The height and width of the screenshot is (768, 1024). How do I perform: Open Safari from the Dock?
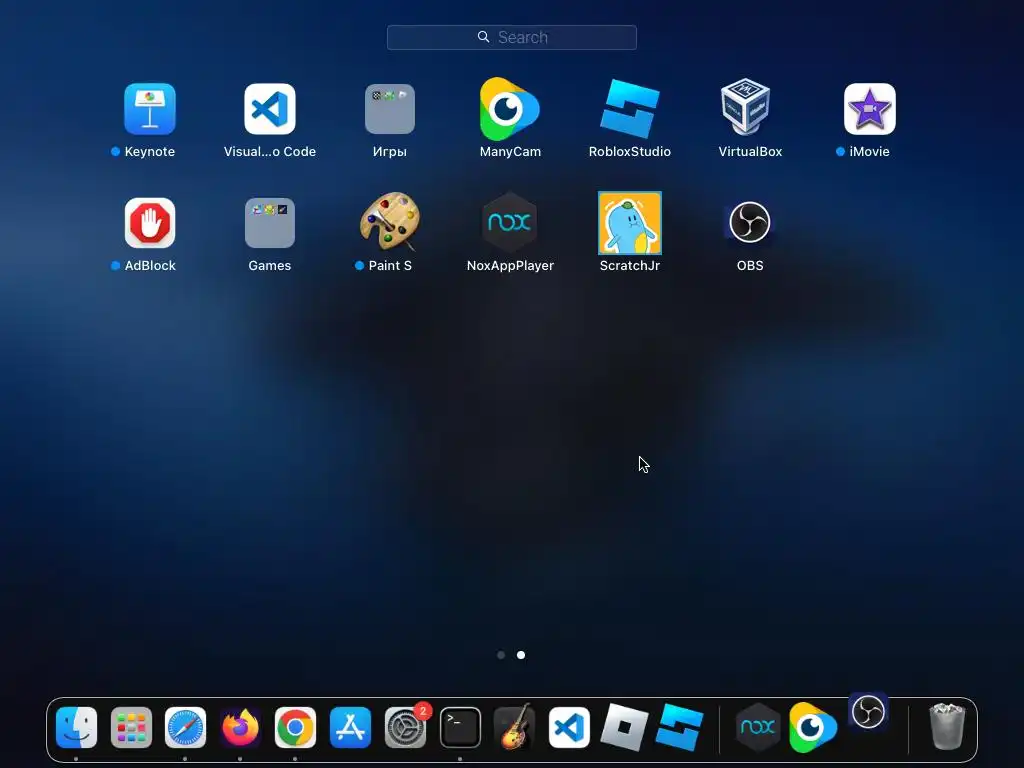point(185,727)
